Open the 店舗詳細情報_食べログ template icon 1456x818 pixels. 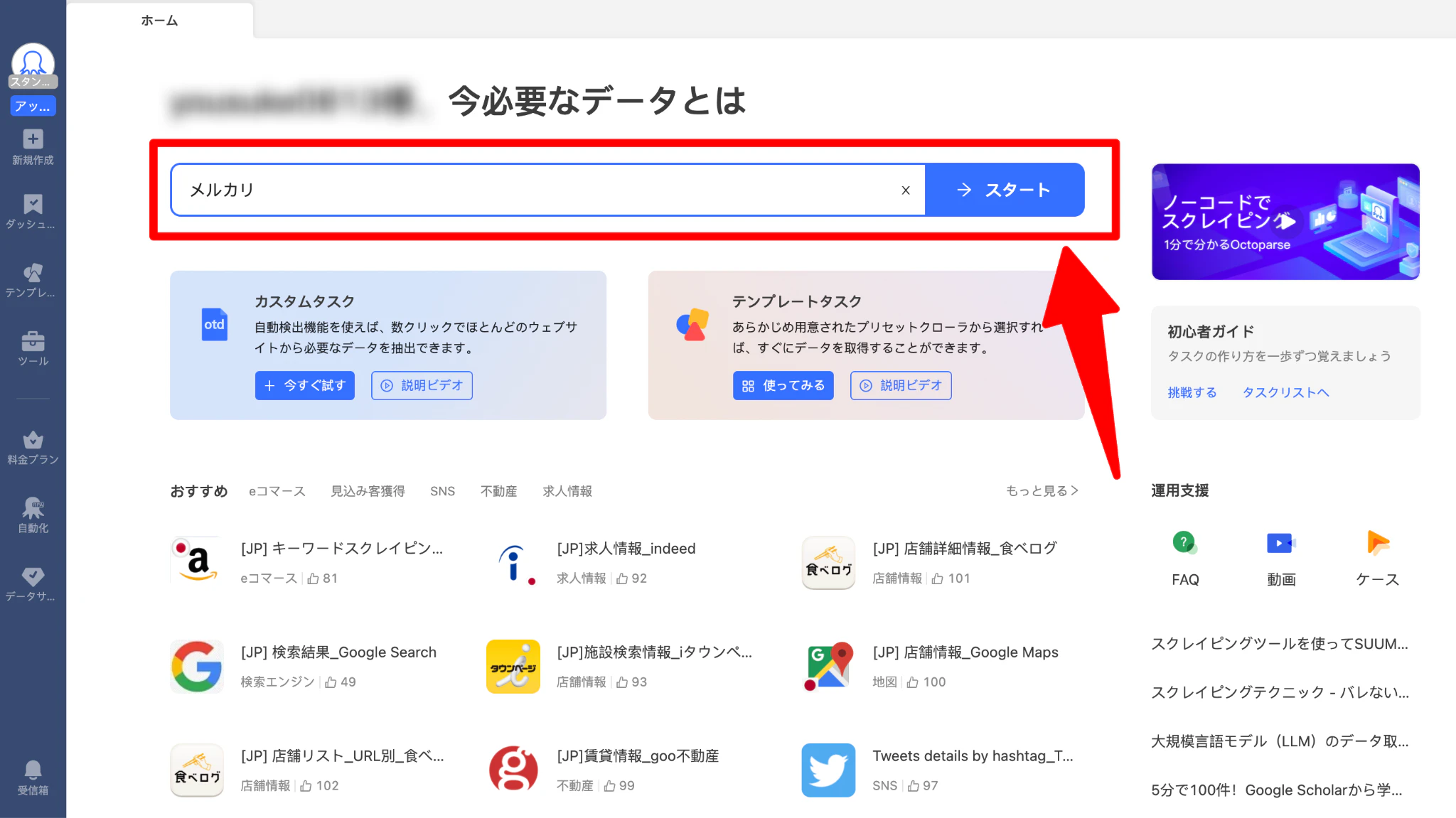[x=828, y=562]
